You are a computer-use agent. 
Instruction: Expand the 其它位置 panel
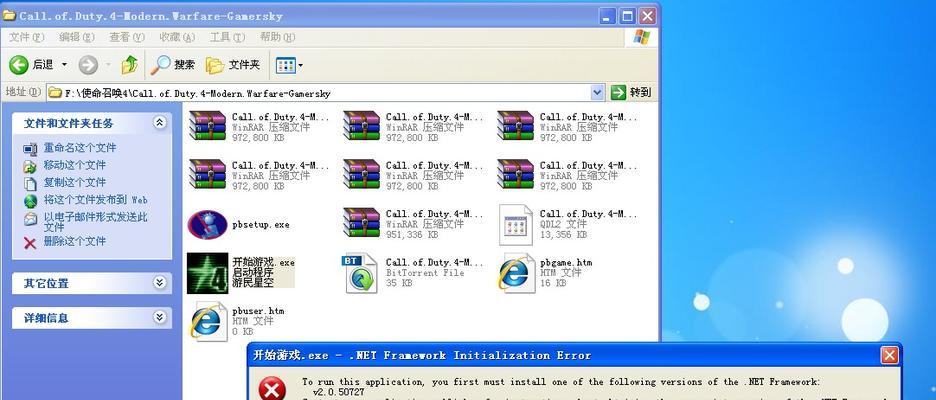[159, 282]
